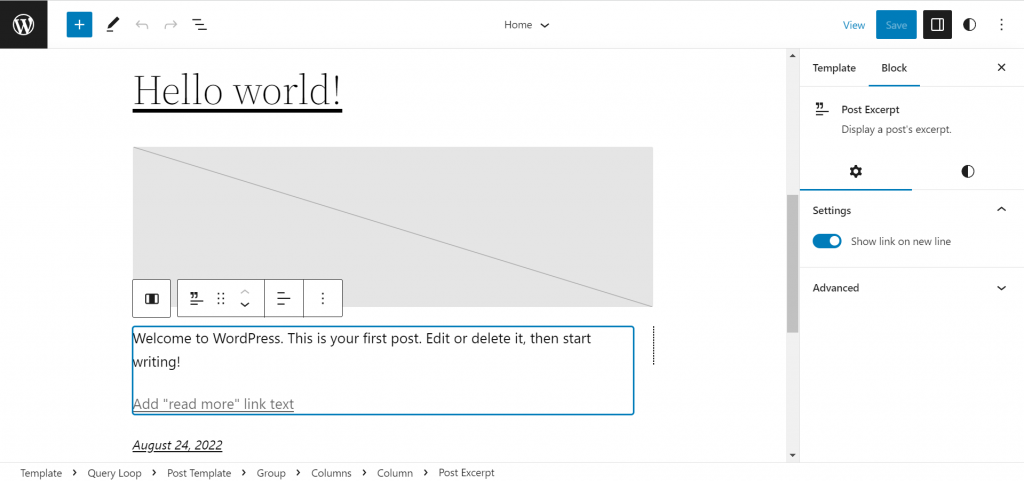1024x481 pixels.
Task: Open the text alignment toolbar button
Action: pos(284,298)
